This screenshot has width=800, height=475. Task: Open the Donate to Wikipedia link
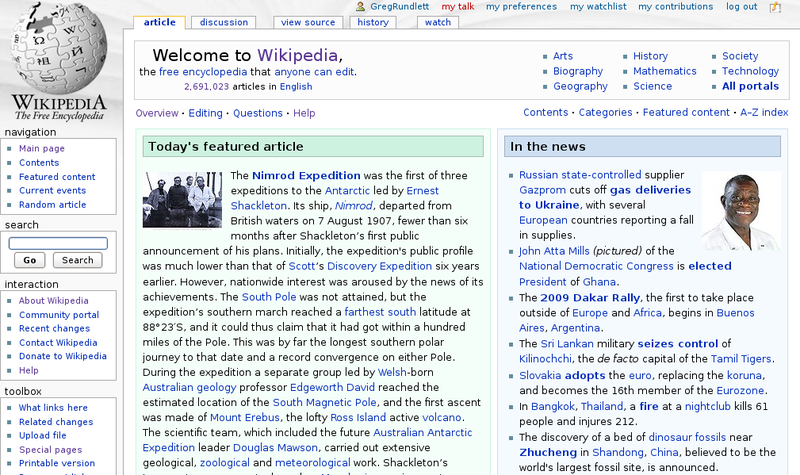(x=62, y=356)
